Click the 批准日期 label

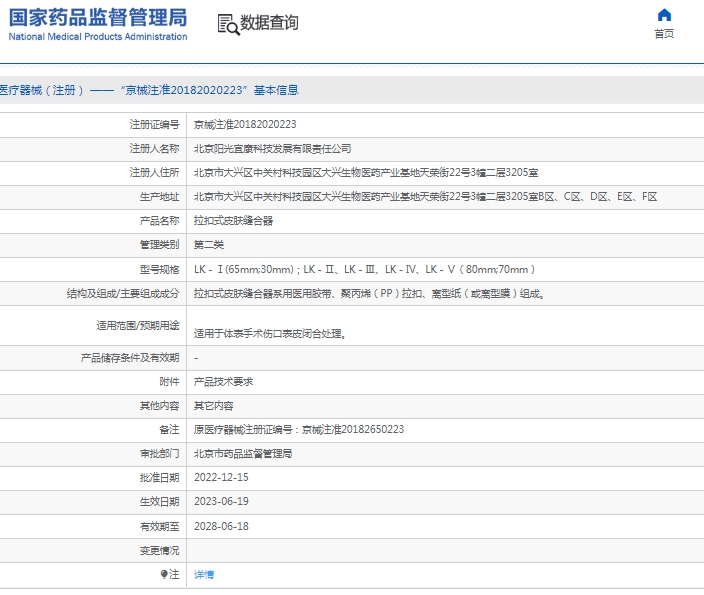[x=159, y=478]
